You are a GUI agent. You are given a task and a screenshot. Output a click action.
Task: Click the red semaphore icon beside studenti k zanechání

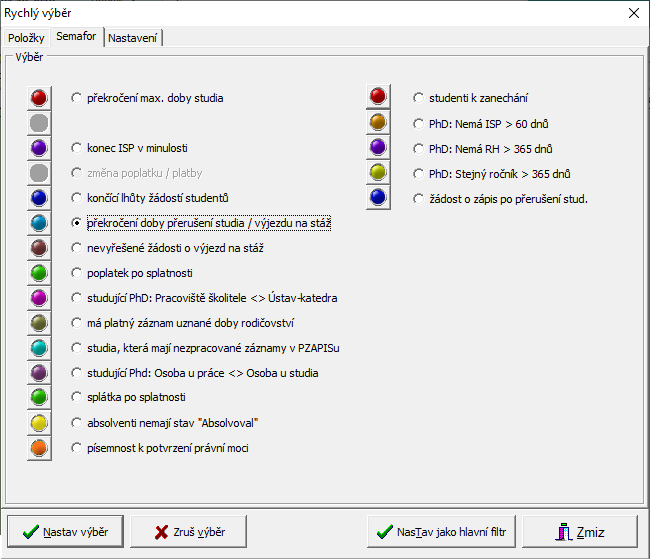click(378, 98)
